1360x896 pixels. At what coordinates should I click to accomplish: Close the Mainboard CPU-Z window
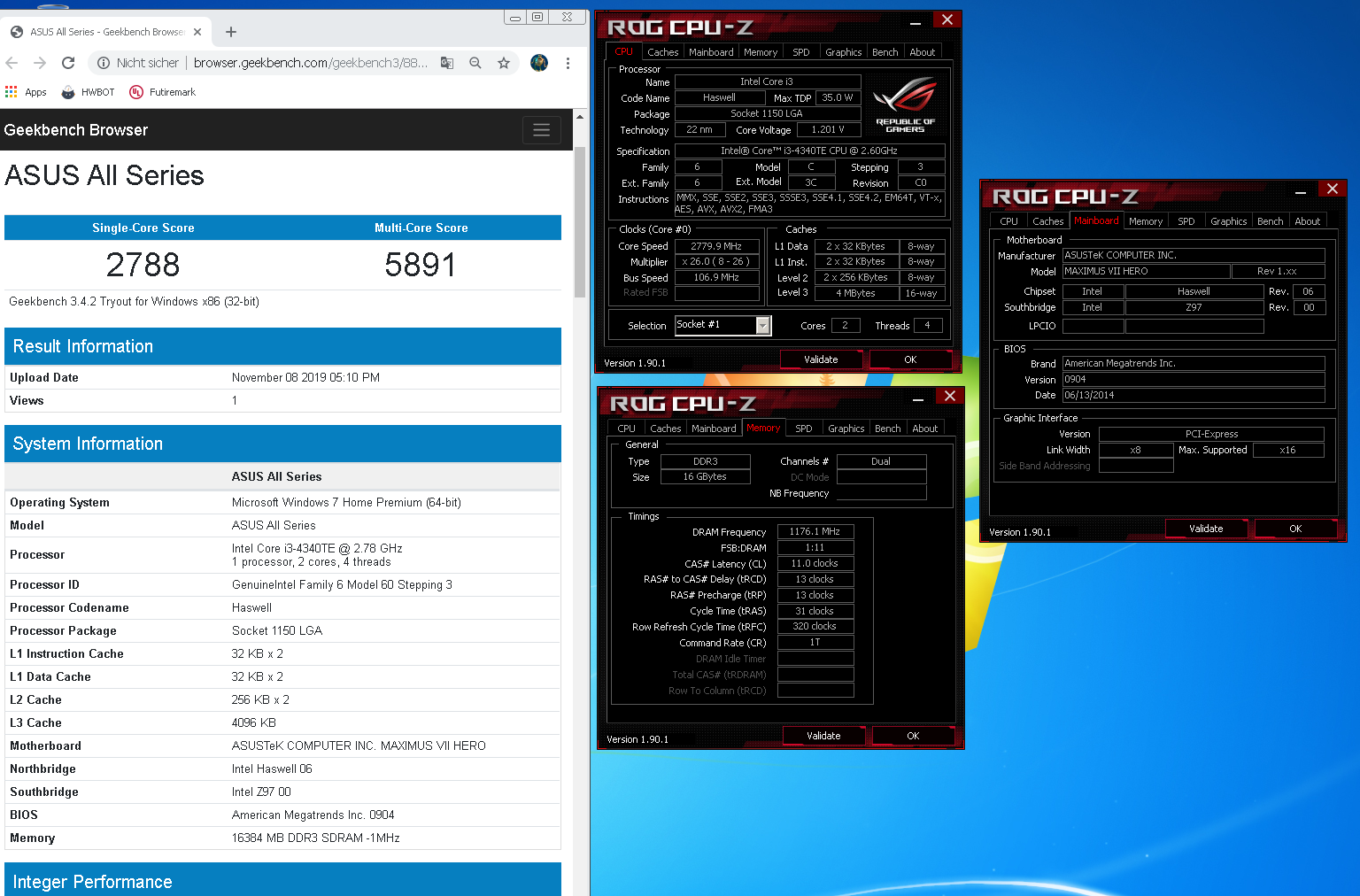click(x=1332, y=189)
